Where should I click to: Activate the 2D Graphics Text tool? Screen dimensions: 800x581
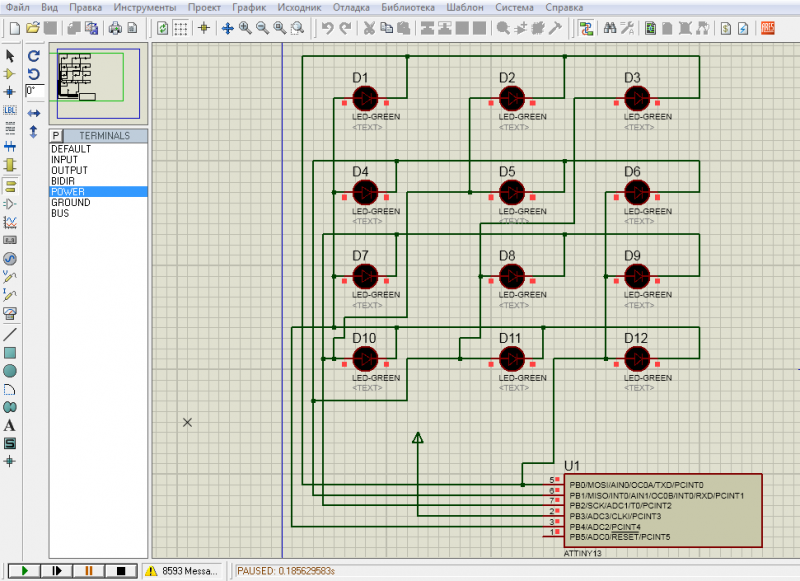pos(10,425)
